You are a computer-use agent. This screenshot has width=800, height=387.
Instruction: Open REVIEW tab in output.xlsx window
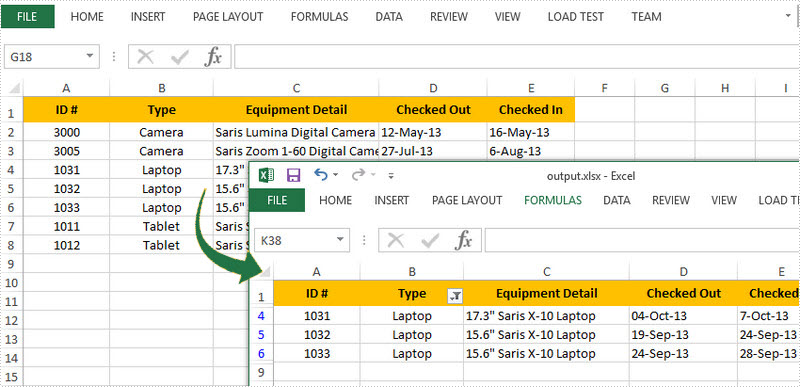[671, 200]
